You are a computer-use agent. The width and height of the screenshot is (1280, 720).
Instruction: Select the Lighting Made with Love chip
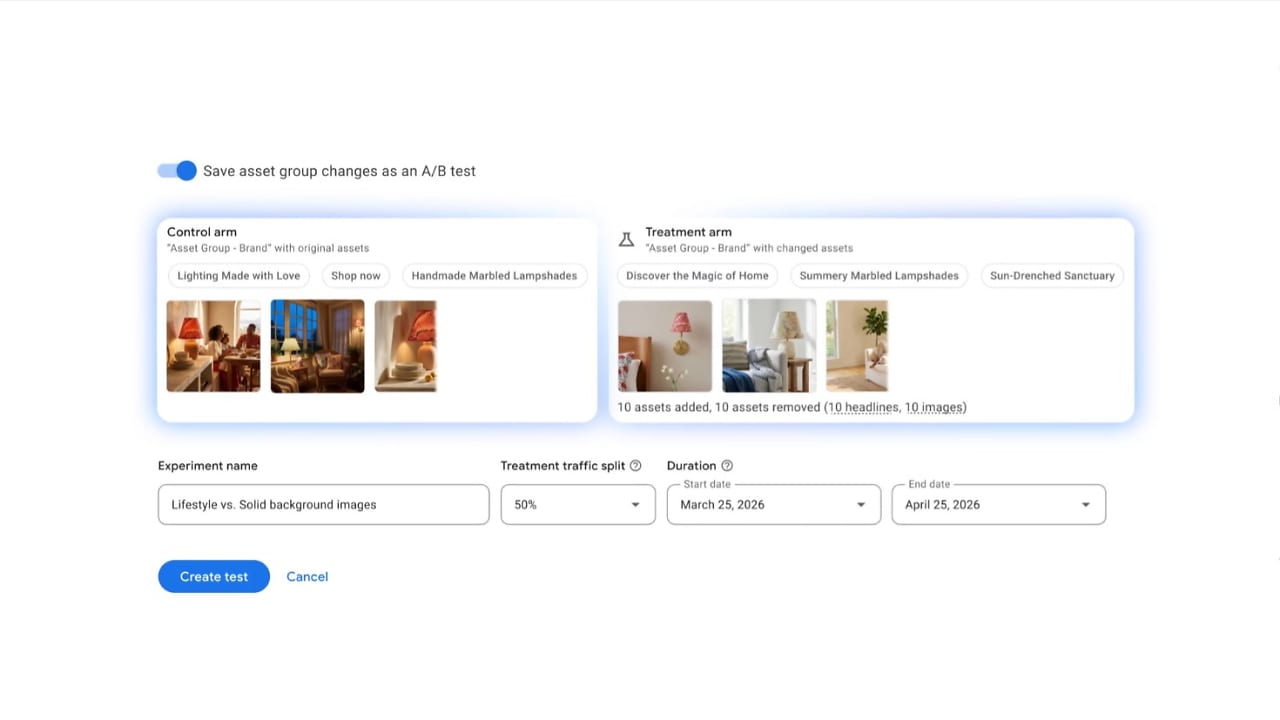click(239, 276)
